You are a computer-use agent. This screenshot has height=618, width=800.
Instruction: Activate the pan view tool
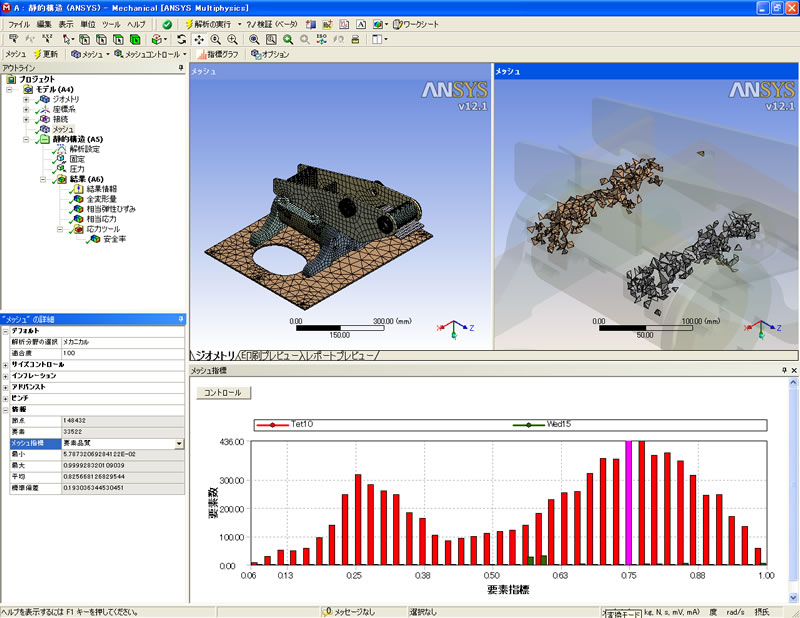coord(199,39)
